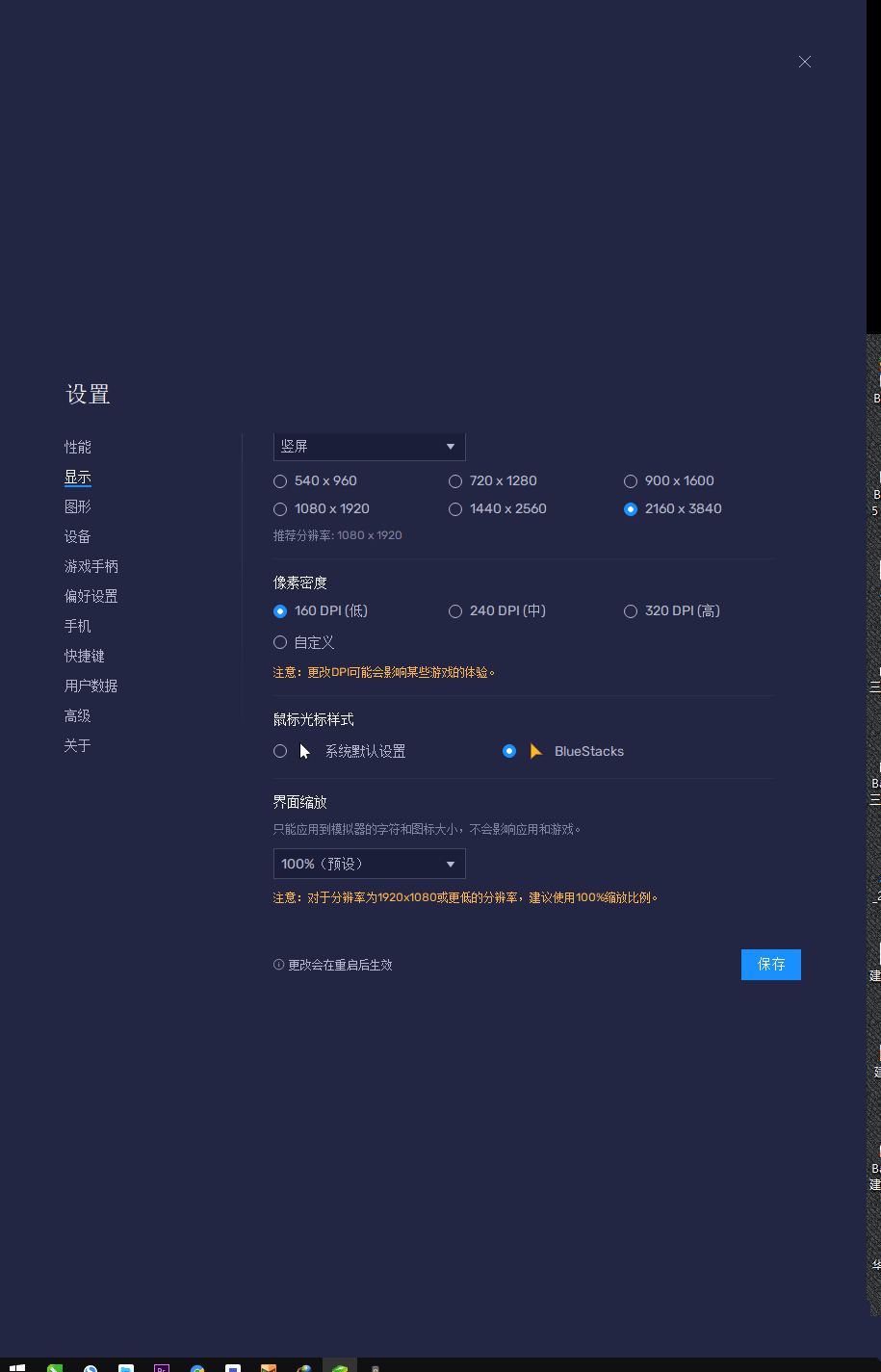Viewport: 881px width, 1372px height.
Task: Open the 100%（预设）interface scaling dropdown
Action: pyautogui.click(x=369, y=864)
